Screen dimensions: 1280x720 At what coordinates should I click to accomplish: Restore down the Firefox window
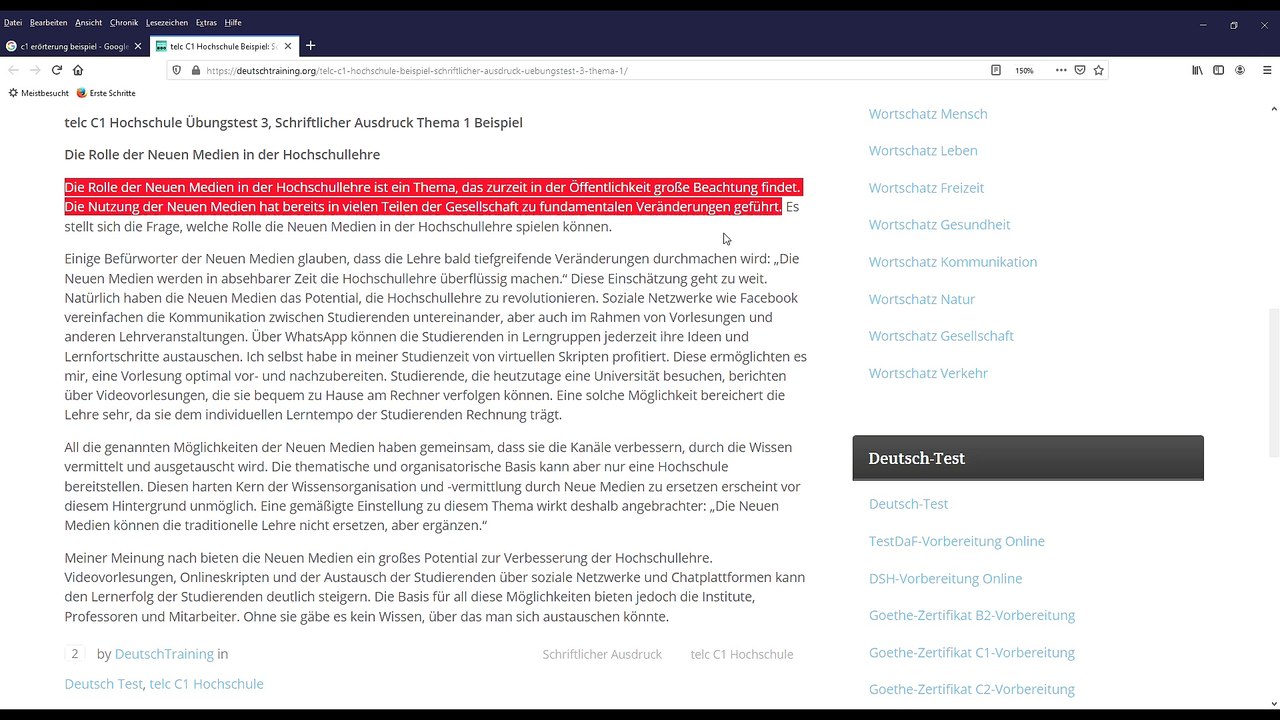[x=1234, y=25]
